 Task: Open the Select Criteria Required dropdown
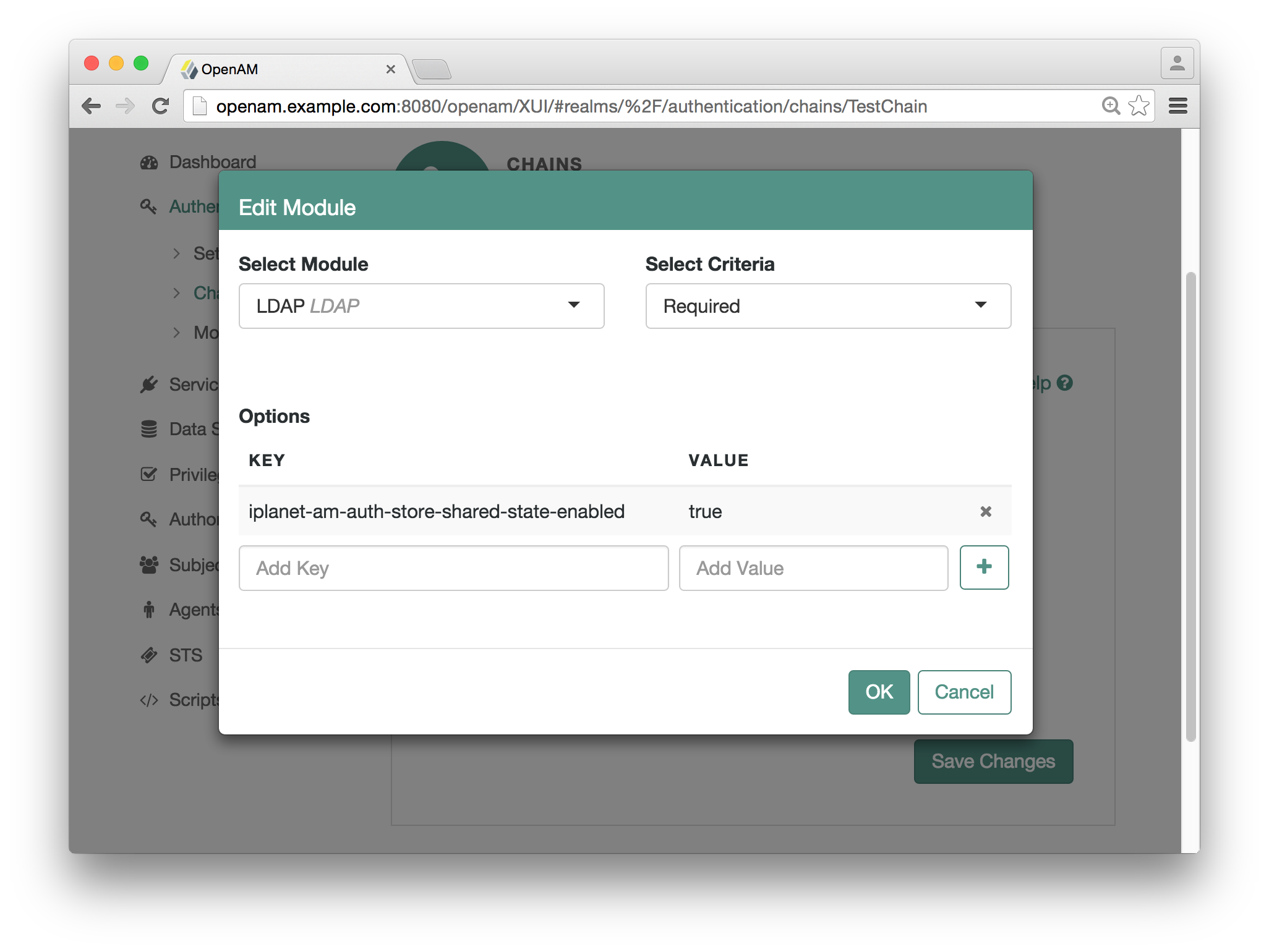828,306
